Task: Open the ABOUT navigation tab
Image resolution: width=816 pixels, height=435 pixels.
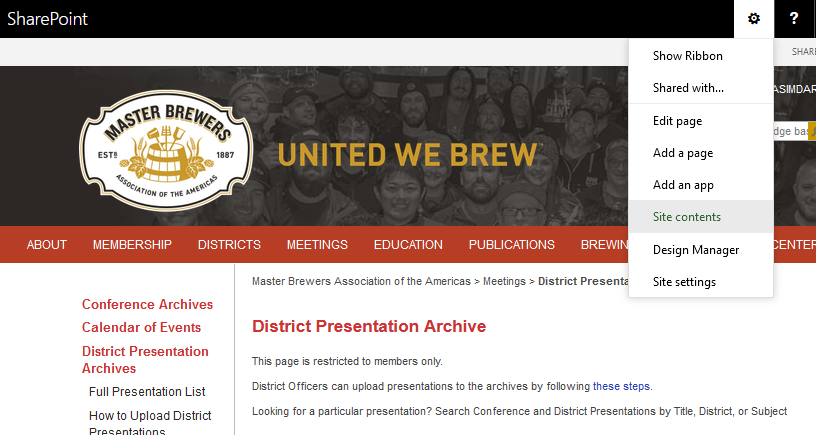Action: [x=47, y=245]
